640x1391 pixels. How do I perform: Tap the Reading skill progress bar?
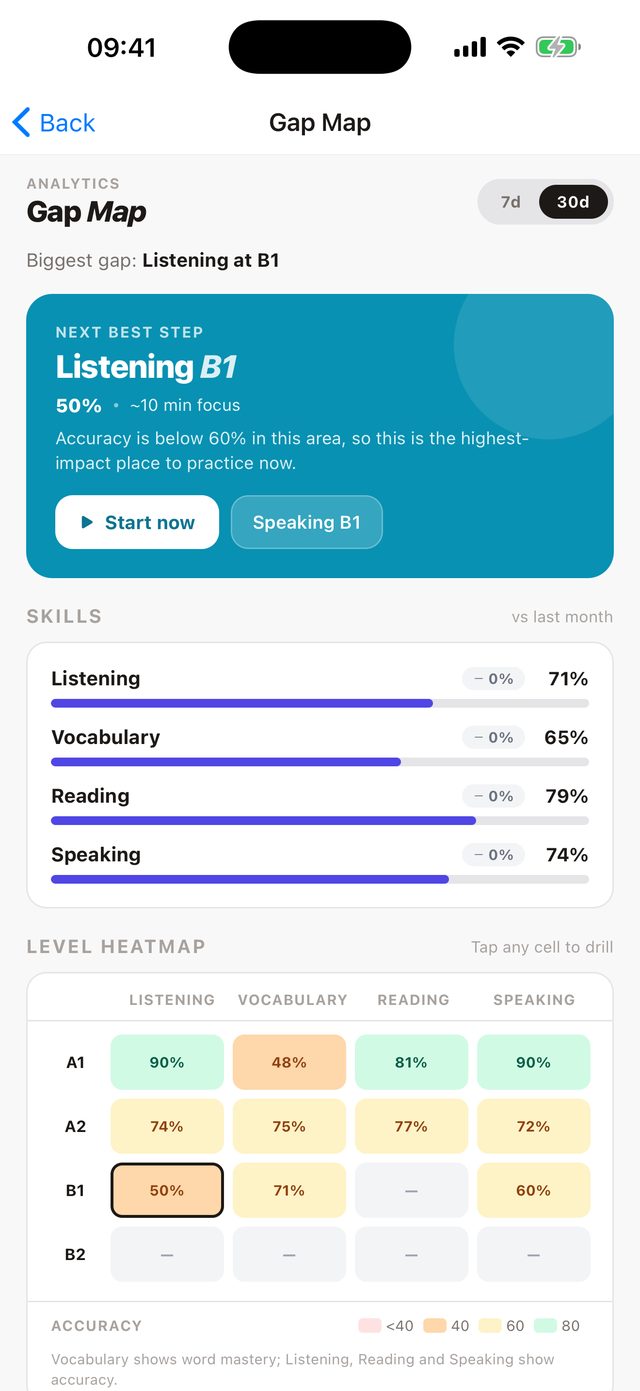(320, 821)
